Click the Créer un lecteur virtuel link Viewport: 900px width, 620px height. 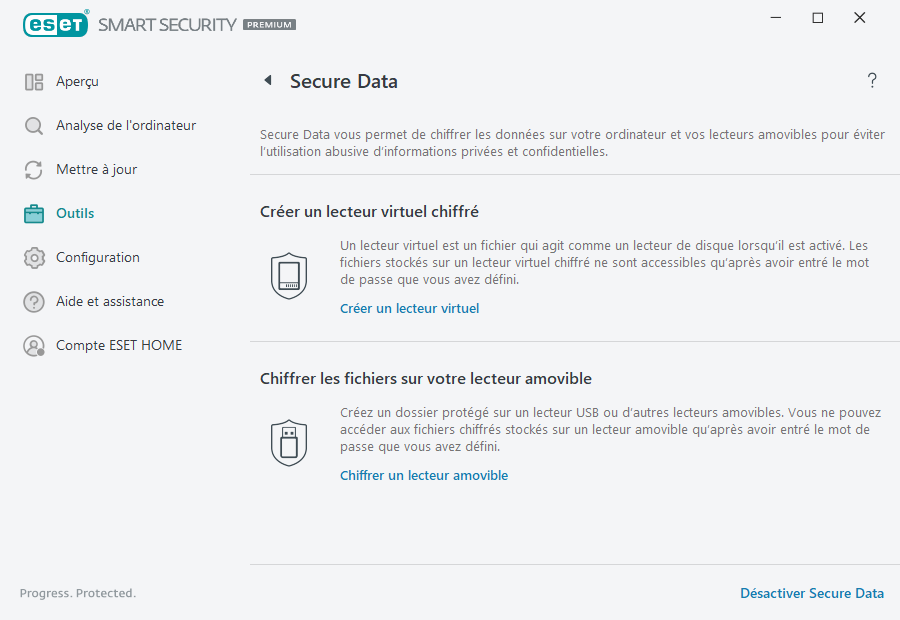coord(409,308)
